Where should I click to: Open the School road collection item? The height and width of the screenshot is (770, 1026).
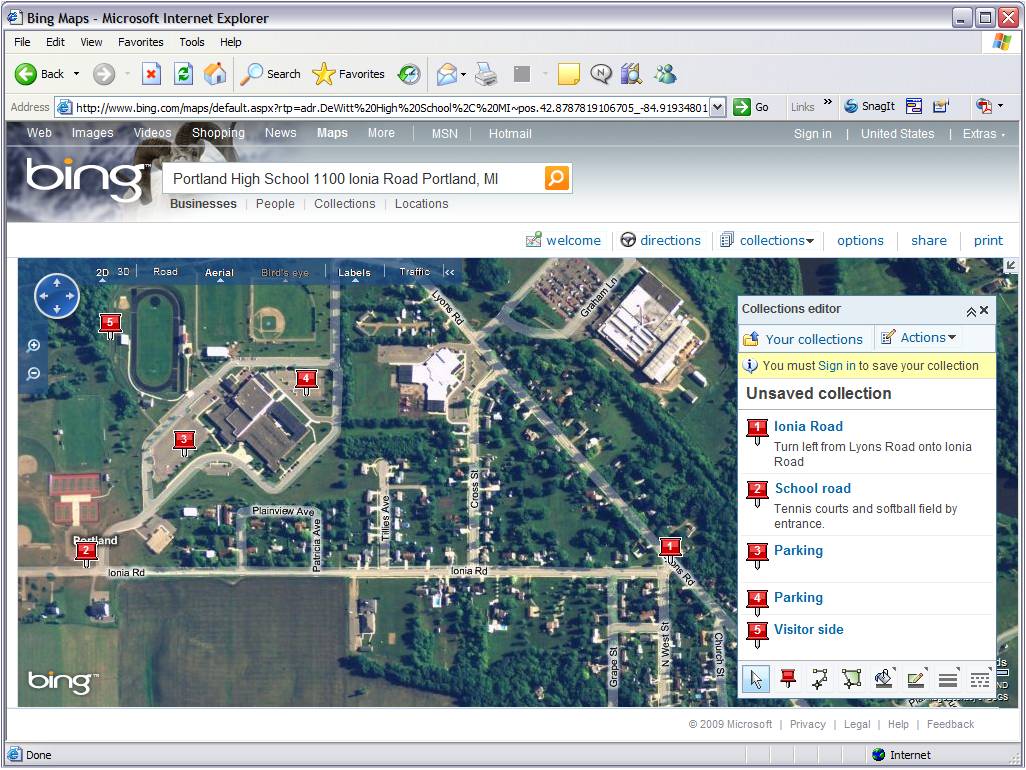point(813,489)
